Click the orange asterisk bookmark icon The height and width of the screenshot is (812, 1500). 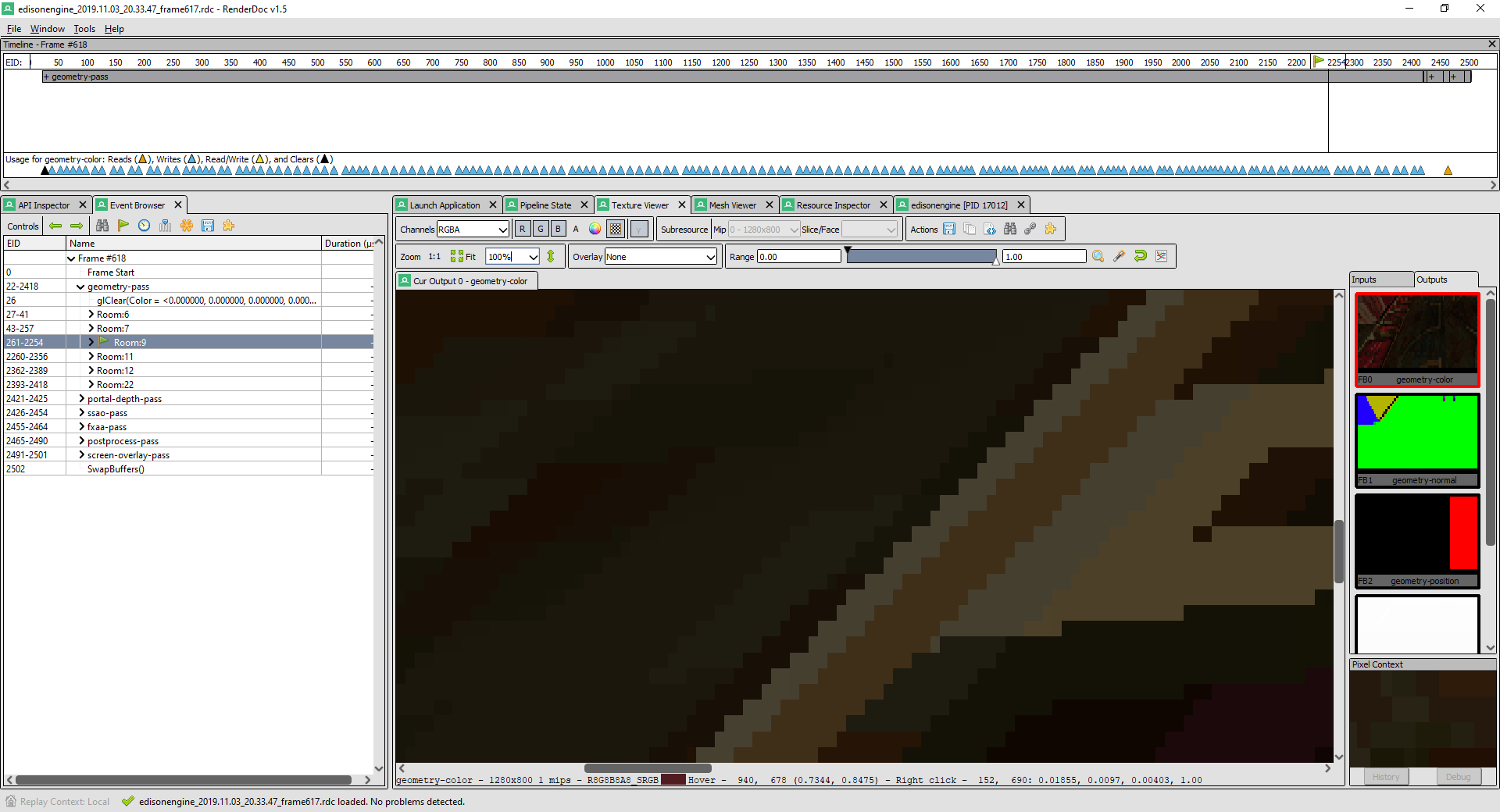[187, 226]
